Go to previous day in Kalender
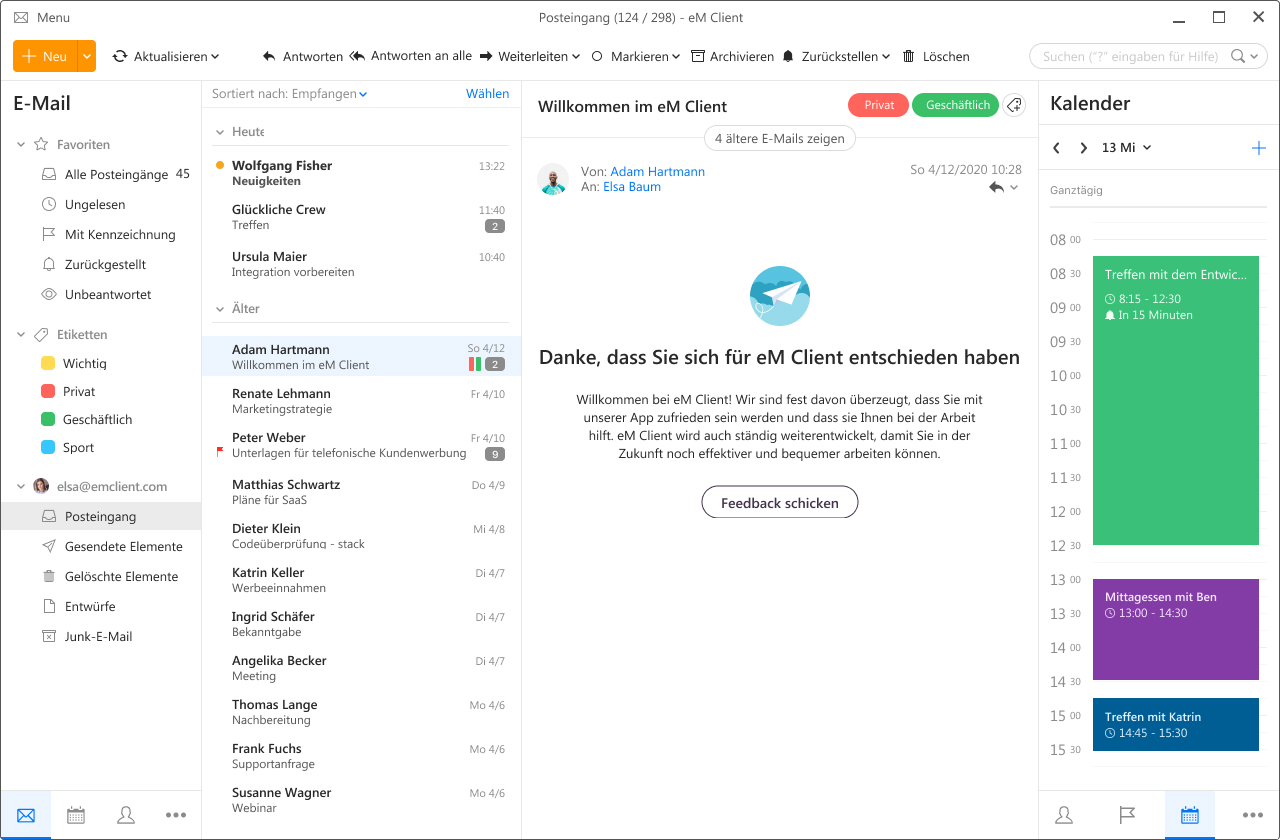The width and height of the screenshot is (1280, 840). pyautogui.click(x=1057, y=148)
